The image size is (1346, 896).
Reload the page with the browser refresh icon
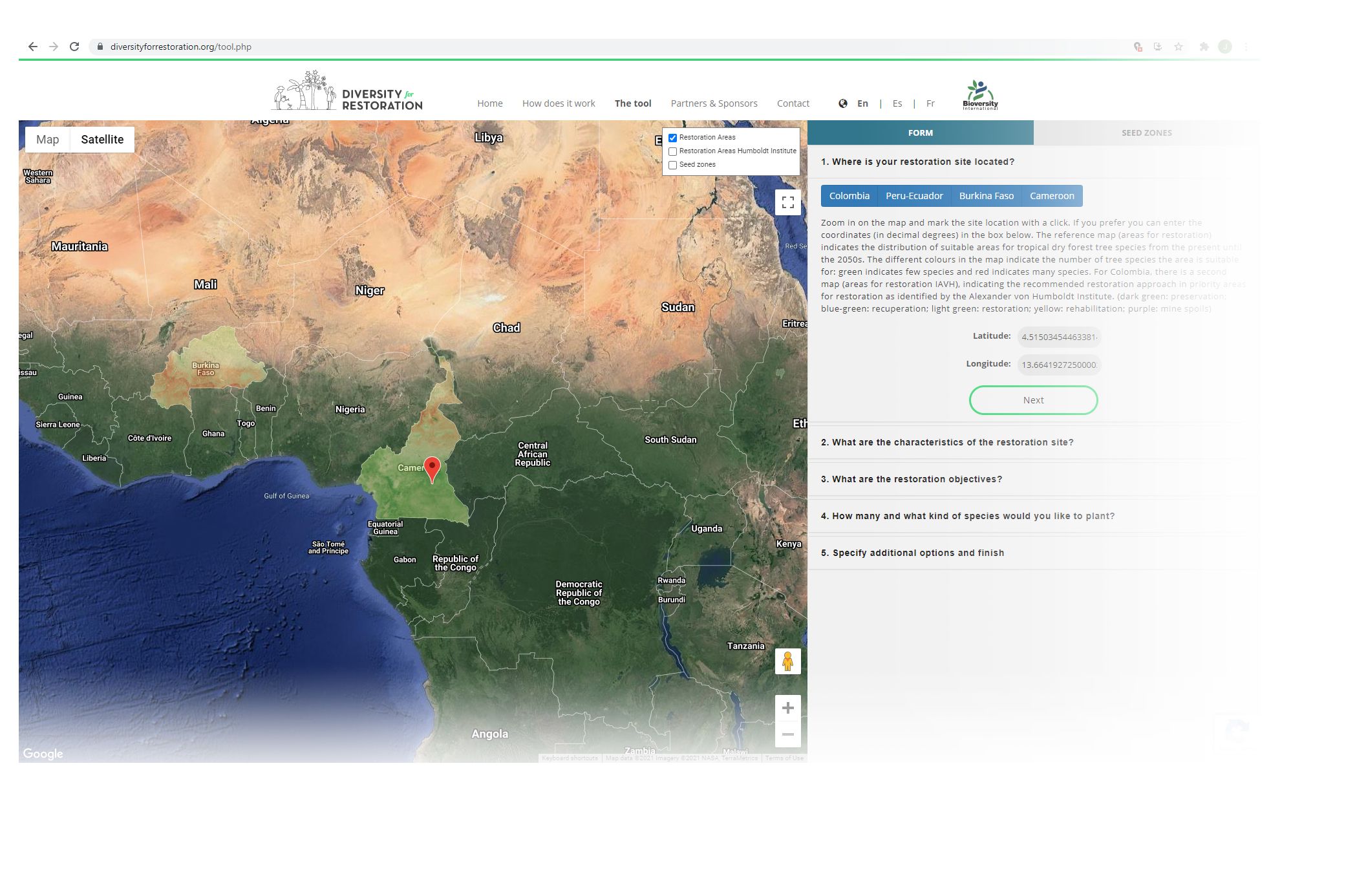pos(74,47)
